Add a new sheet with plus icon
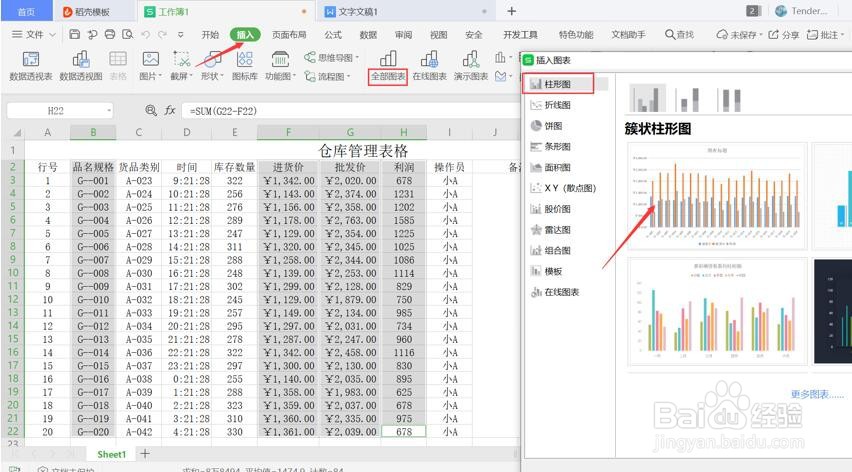 click(x=145, y=454)
